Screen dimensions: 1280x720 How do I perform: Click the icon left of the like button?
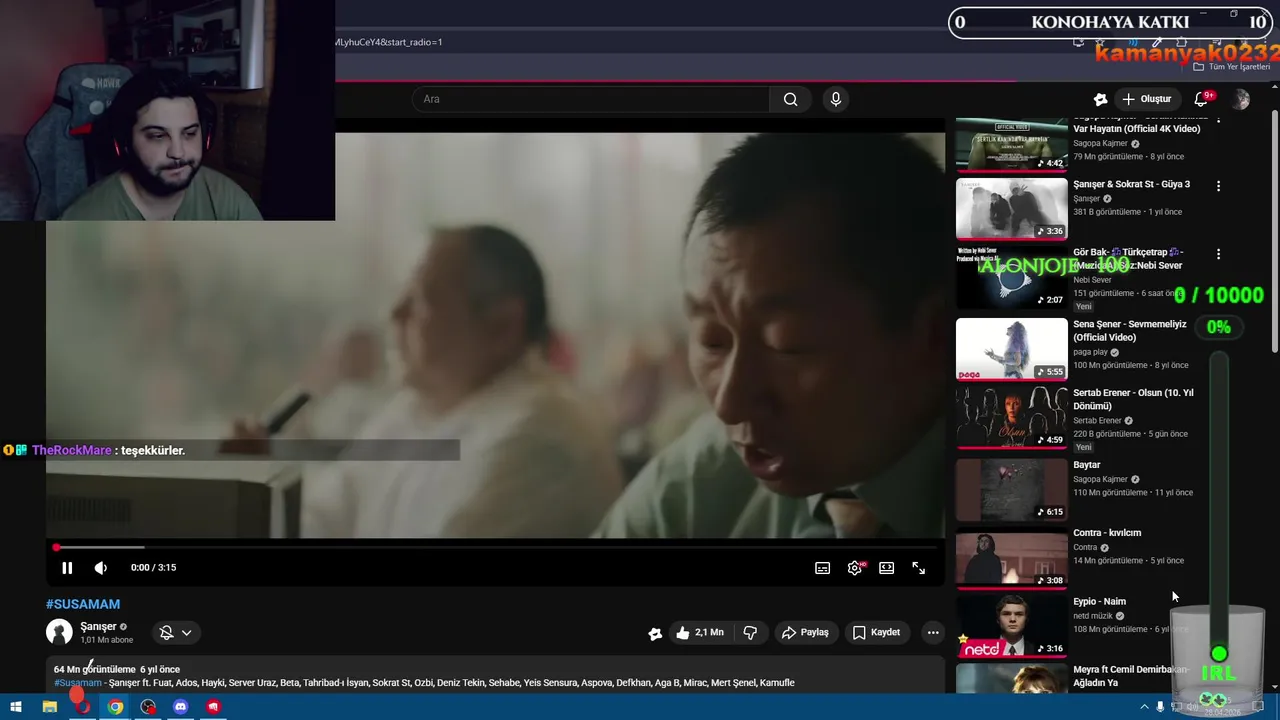[x=655, y=633]
